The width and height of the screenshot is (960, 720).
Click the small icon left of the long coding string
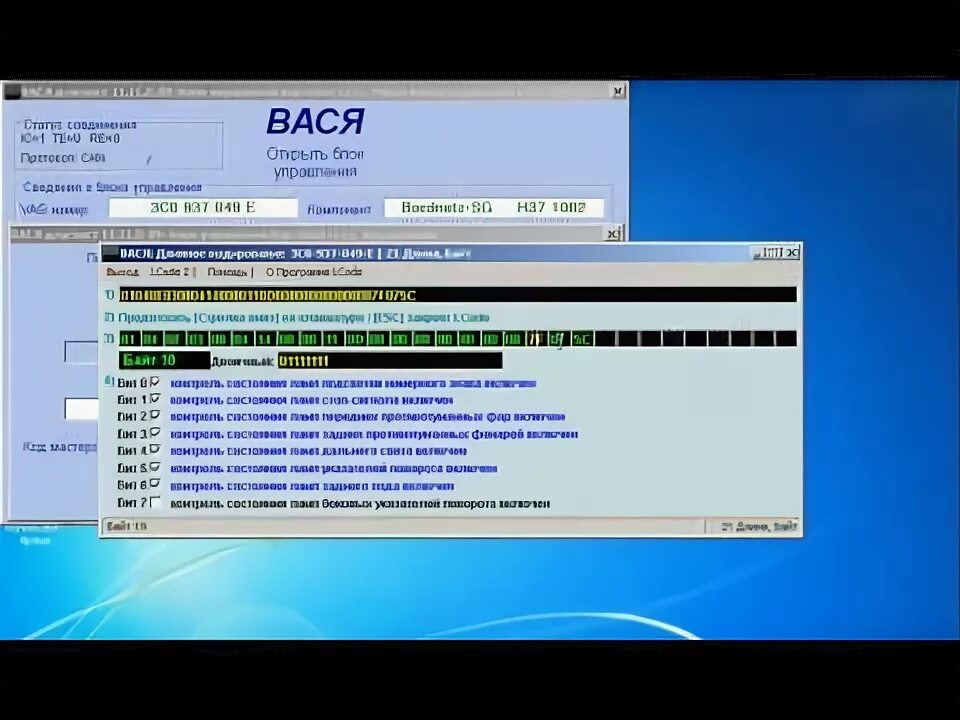click(110, 295)
